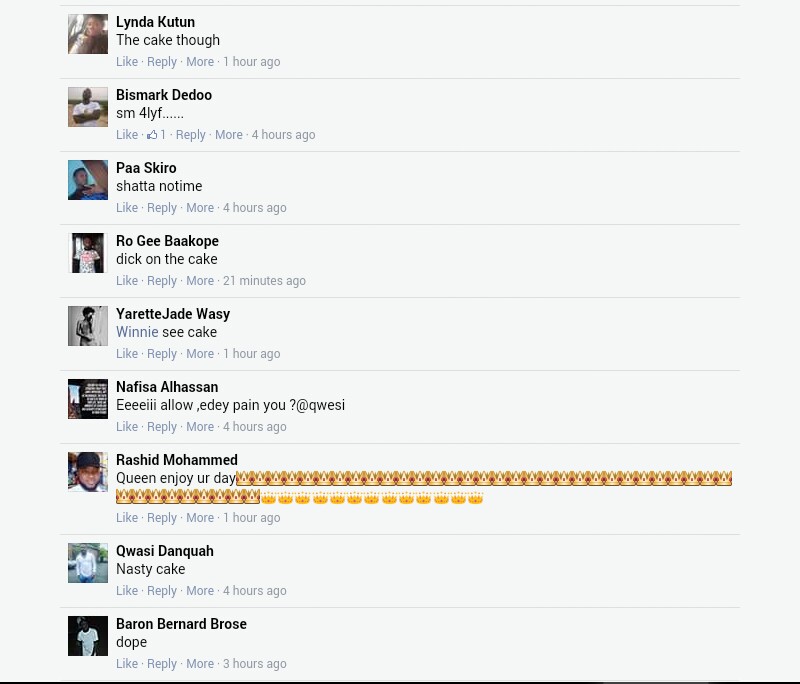Open the name link Nafisa Alhassan
This screenshot has width=800, height=684.
(167, 387)
